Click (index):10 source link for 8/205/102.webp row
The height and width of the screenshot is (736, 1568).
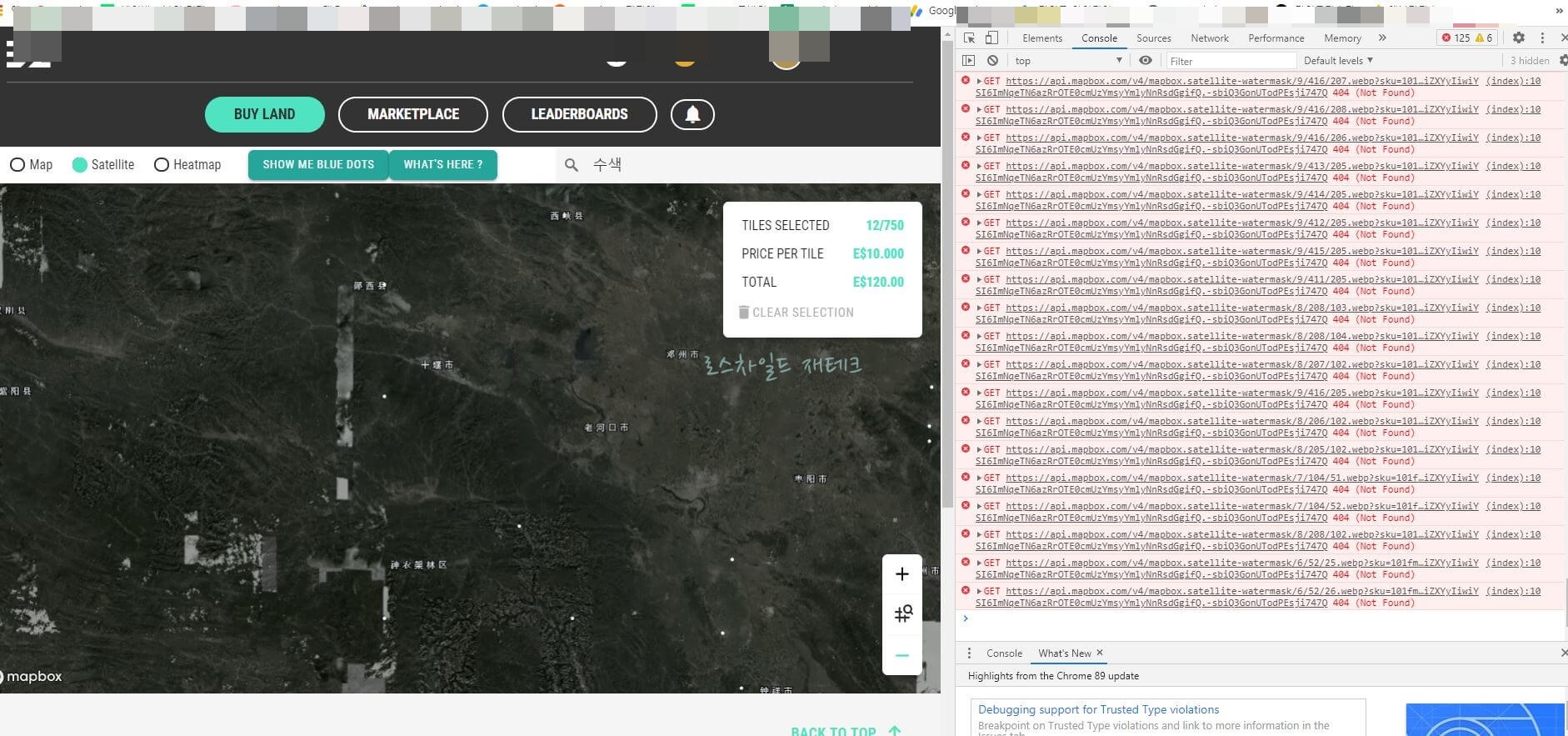pyautogui.click(x=1513, y=450)
